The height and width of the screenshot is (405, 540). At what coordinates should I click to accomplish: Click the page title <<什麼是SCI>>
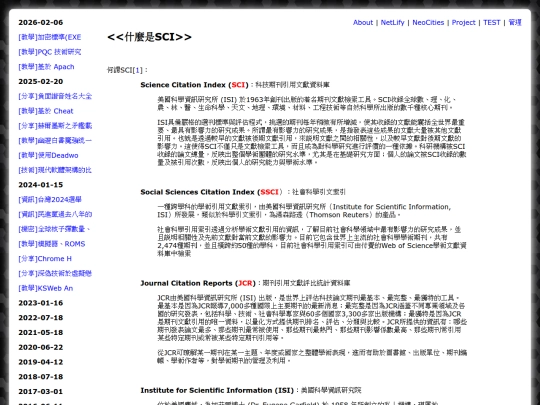point(149,37)
